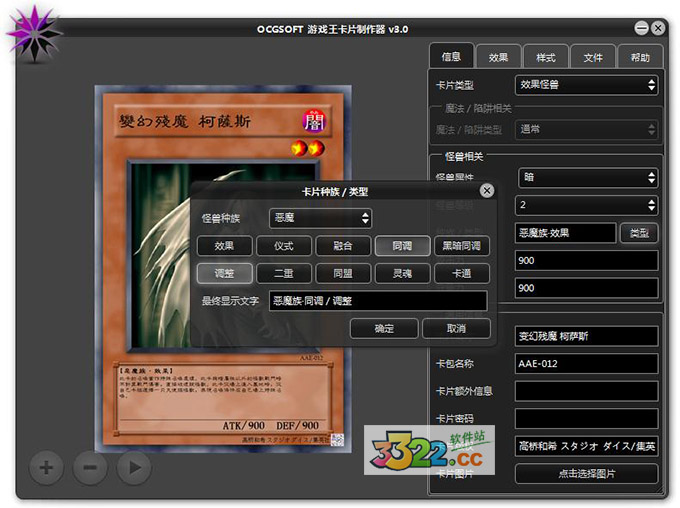
Task: Switch to the 文件 tab
Action: [x=593, y=57]
